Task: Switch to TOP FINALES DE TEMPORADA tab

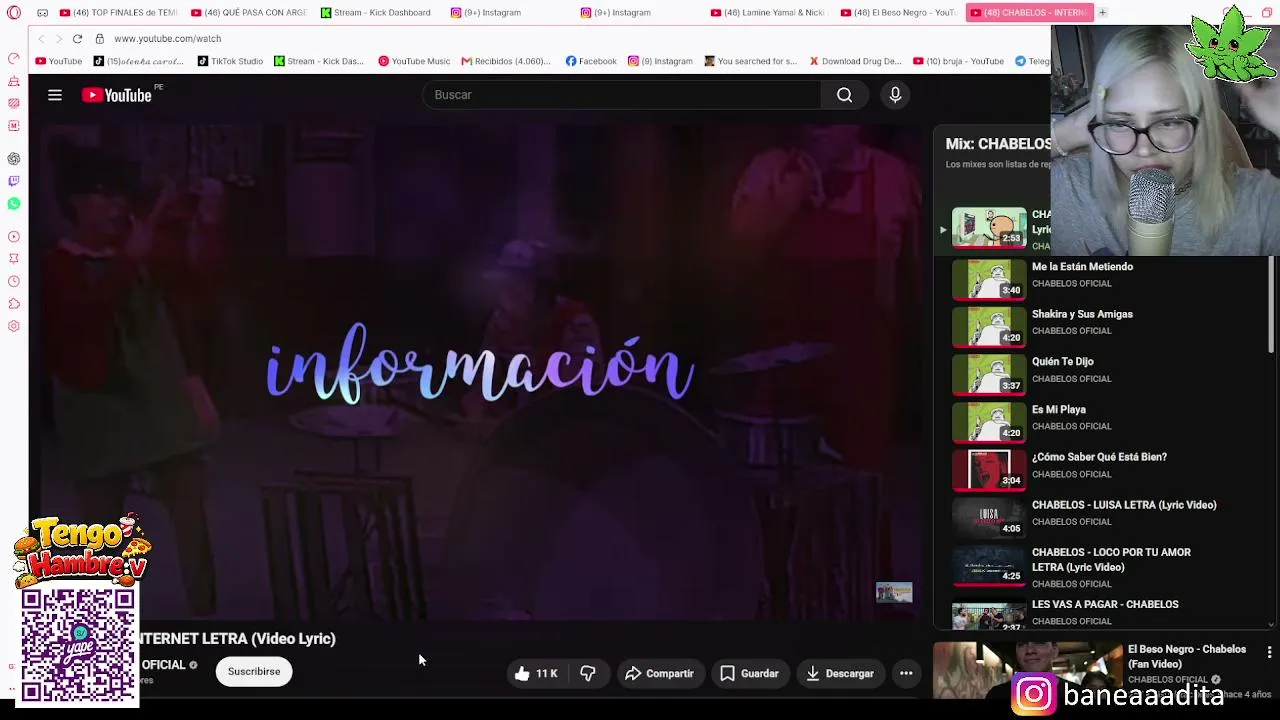Action: click(118, 13)
